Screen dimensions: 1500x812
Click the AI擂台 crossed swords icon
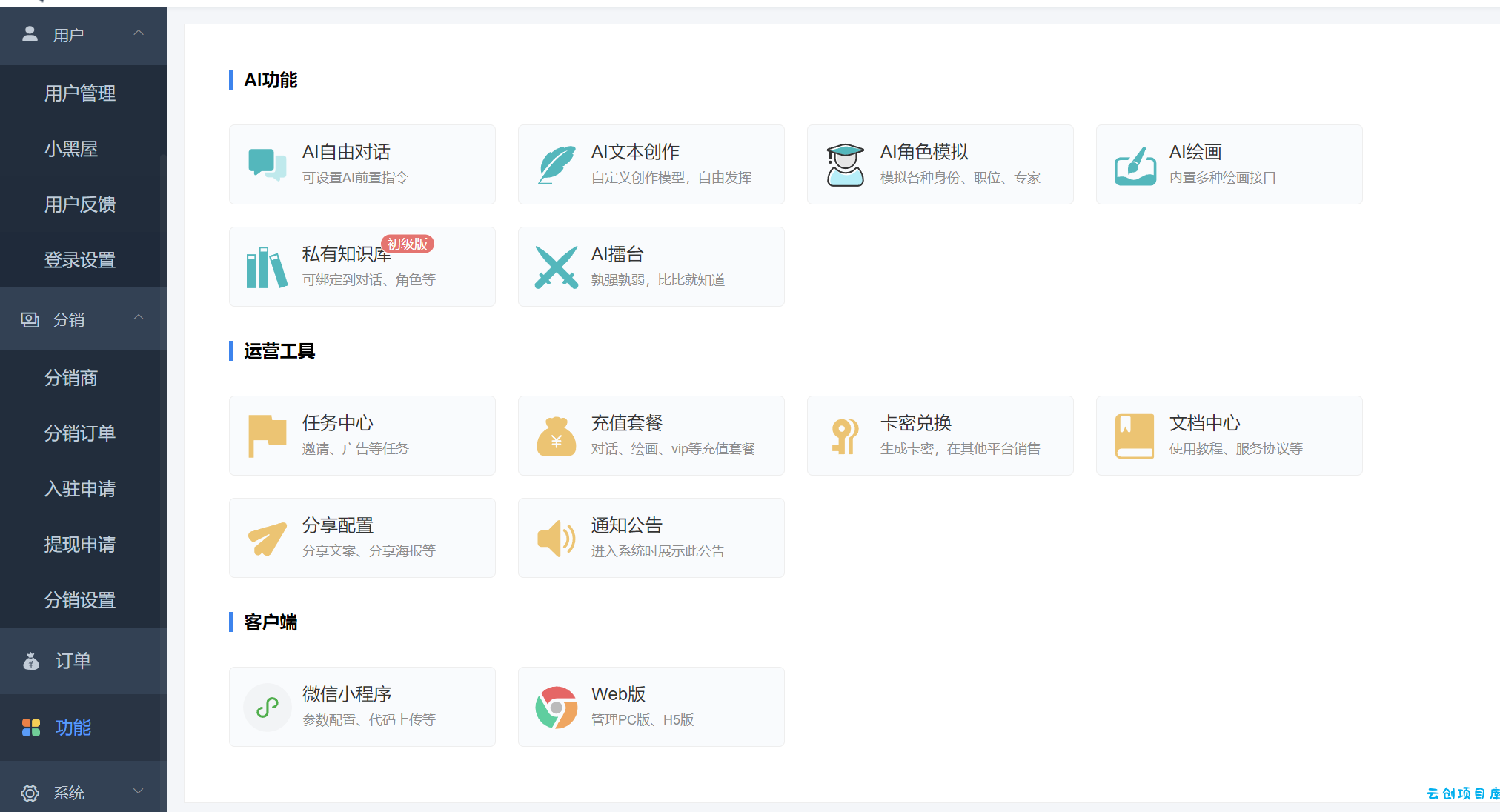click(557, 267)
